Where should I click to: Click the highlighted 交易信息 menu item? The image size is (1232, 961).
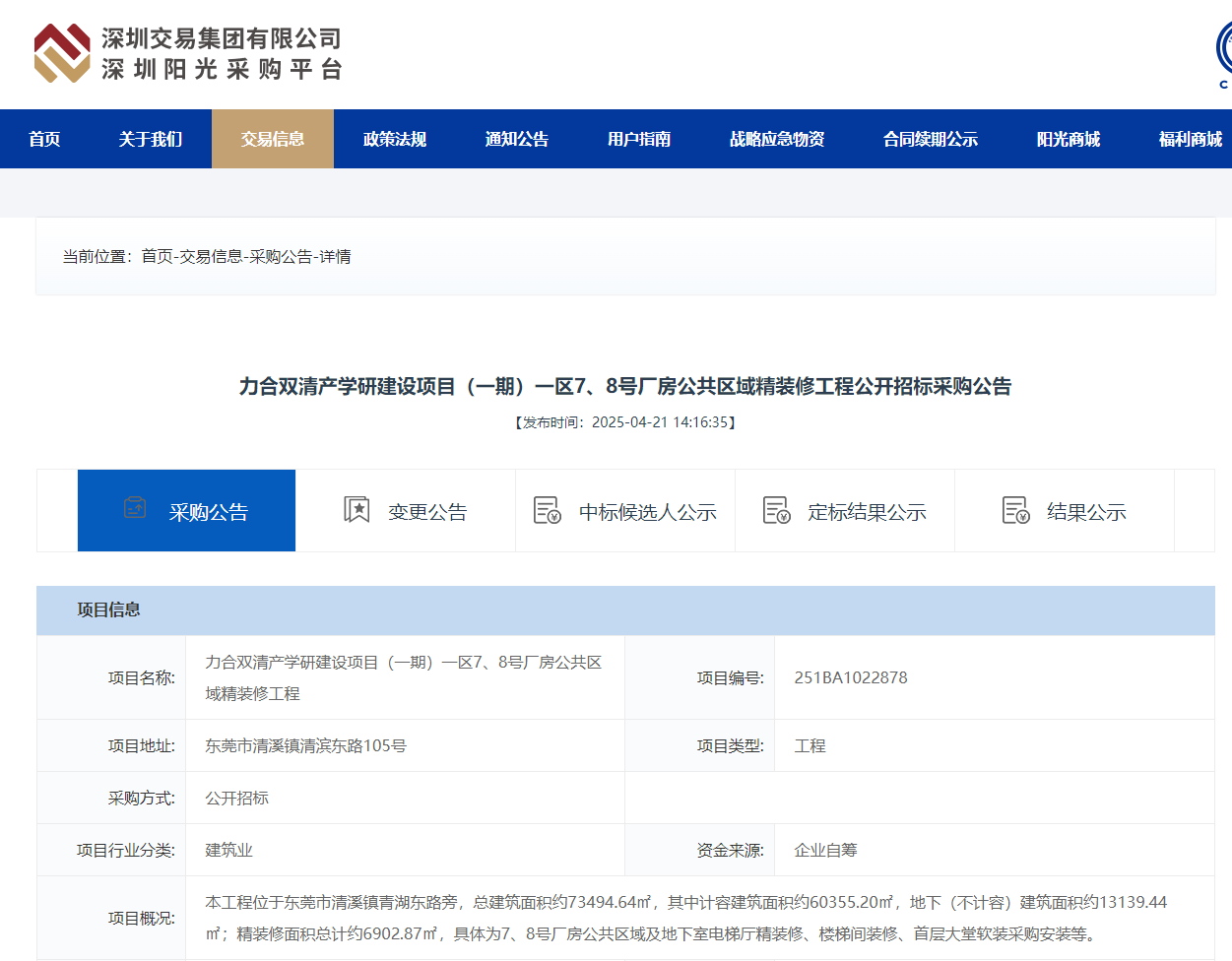click(x=273, y=139)
